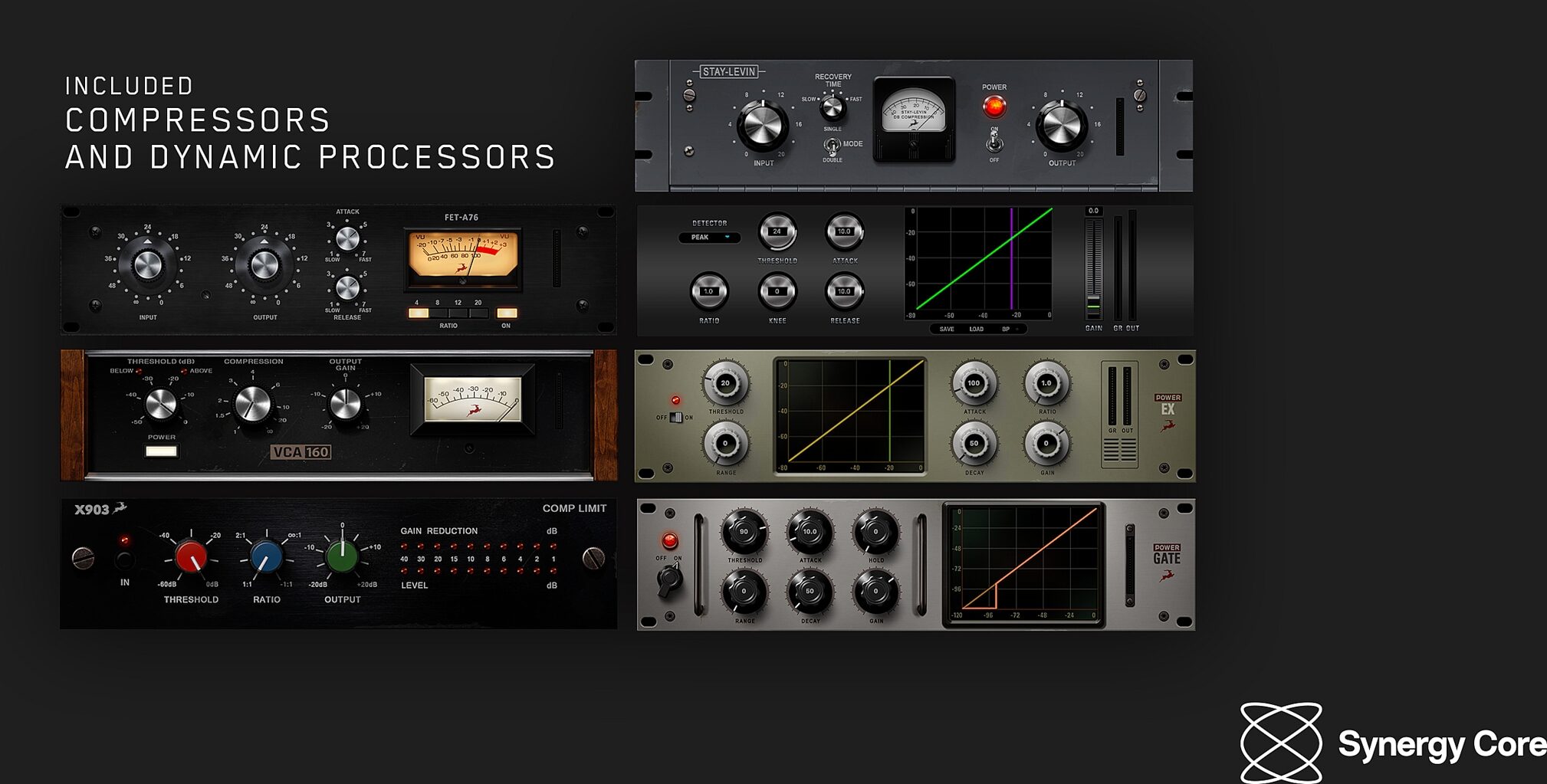Click the Power EX Range knob
The width and height of the screenshot is (1547, 784).
point(725,443)
